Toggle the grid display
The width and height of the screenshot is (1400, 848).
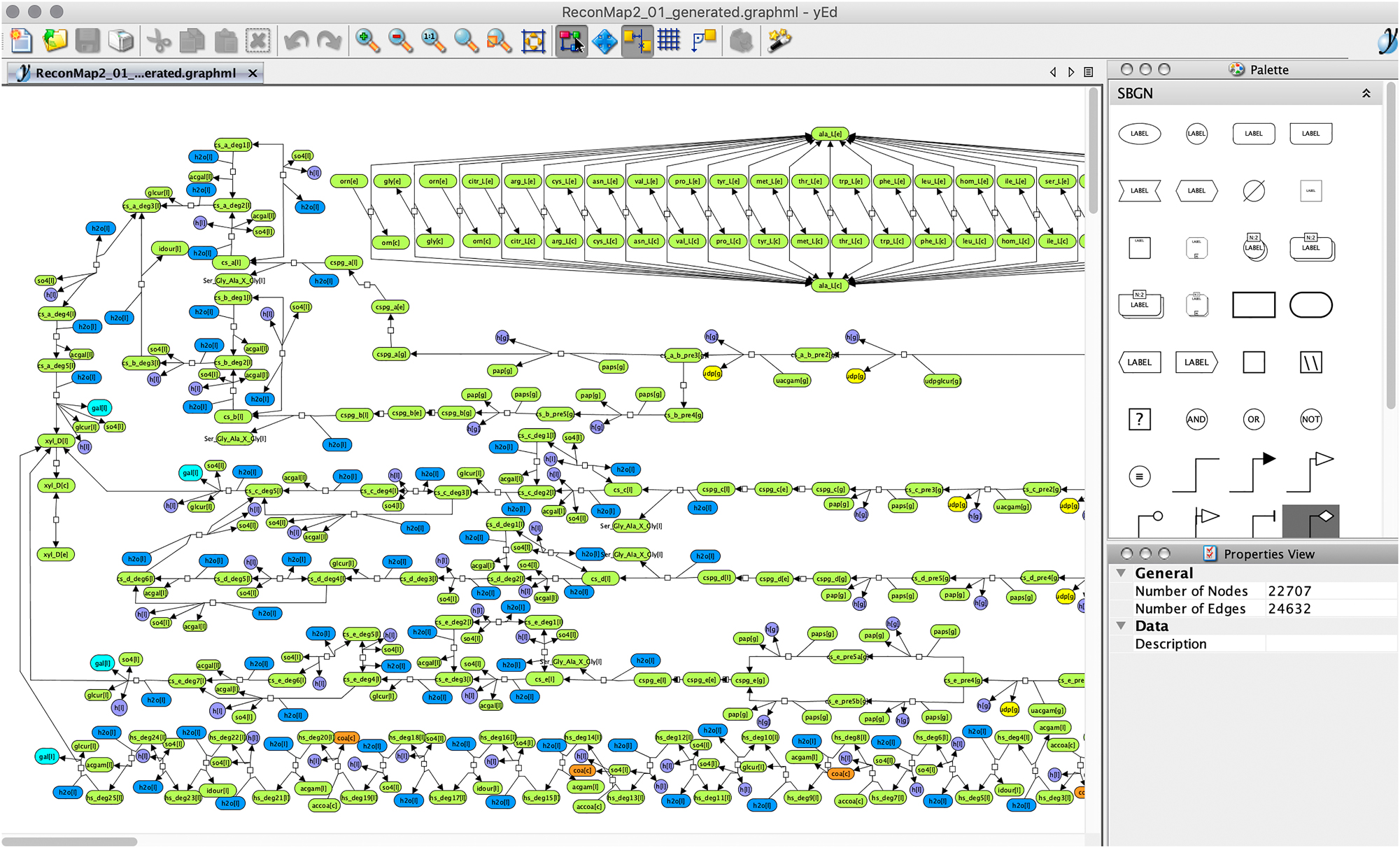[670, 41]
